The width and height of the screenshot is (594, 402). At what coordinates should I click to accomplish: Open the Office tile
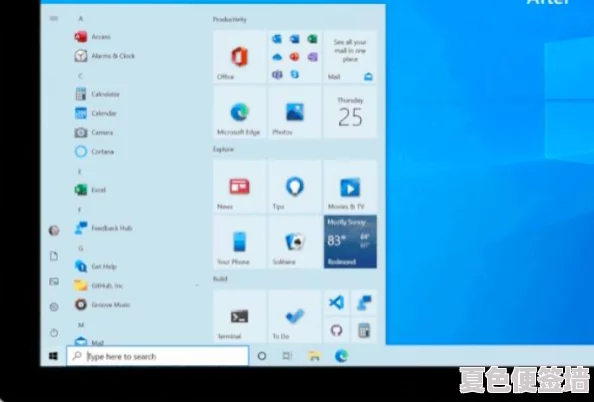(x=239, y=57)
